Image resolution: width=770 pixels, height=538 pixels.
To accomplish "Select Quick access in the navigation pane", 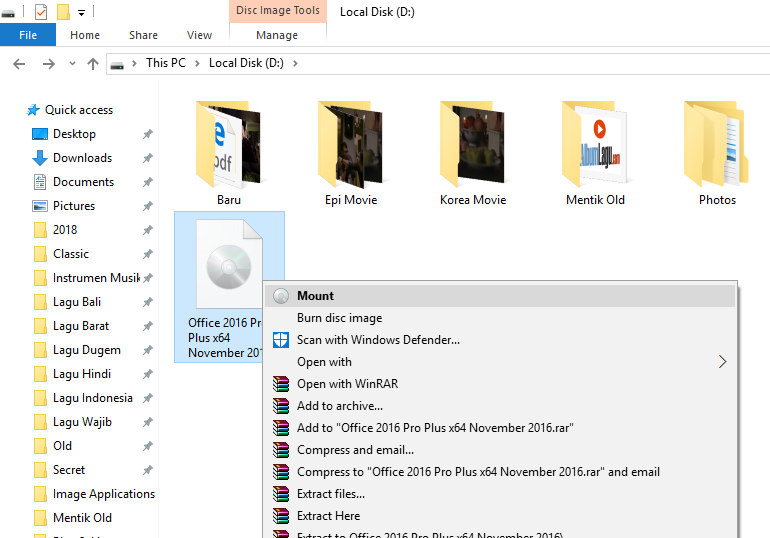I will [x=79, y=110].
